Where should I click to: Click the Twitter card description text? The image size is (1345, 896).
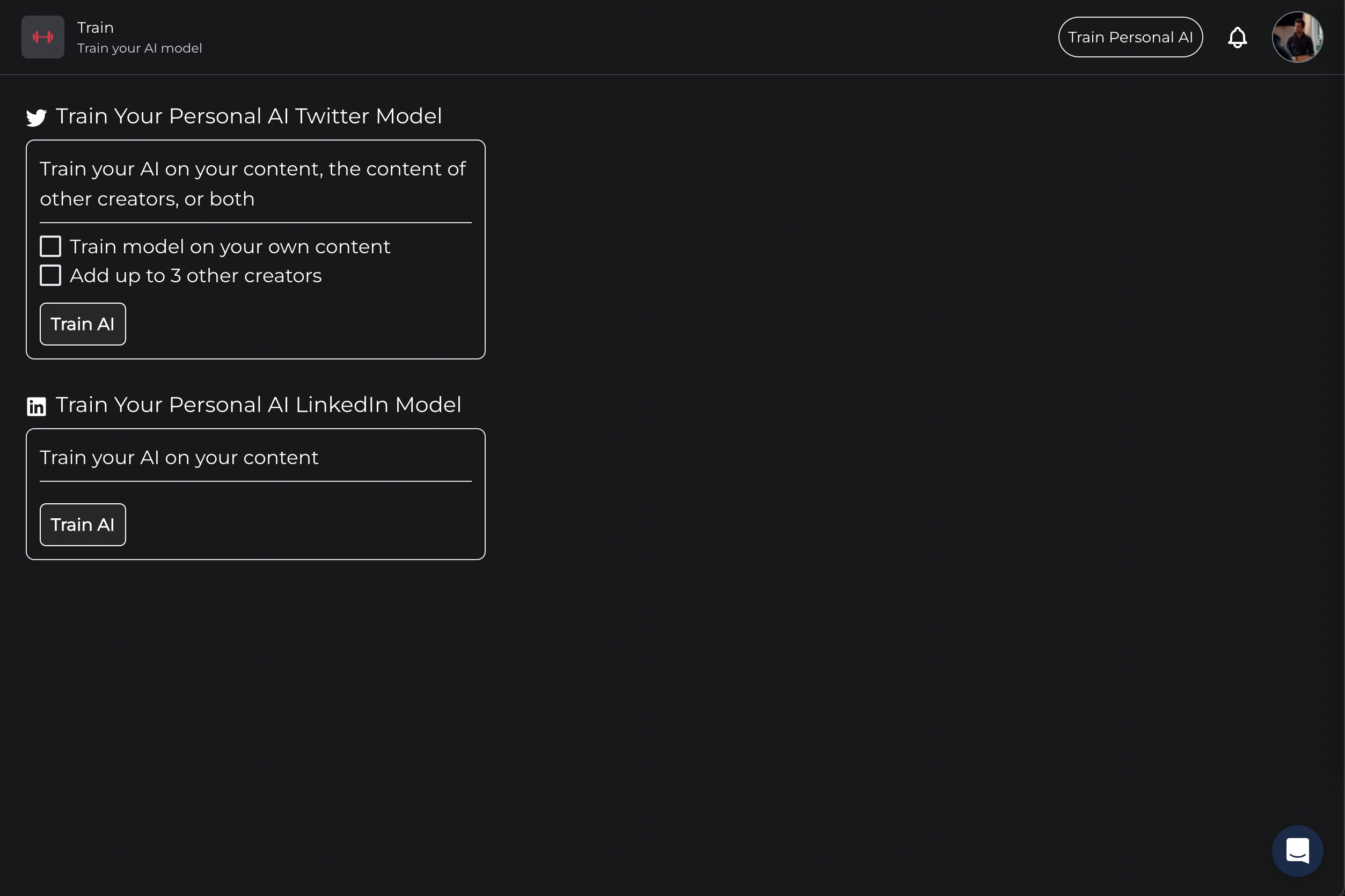(x=253, y=183)
